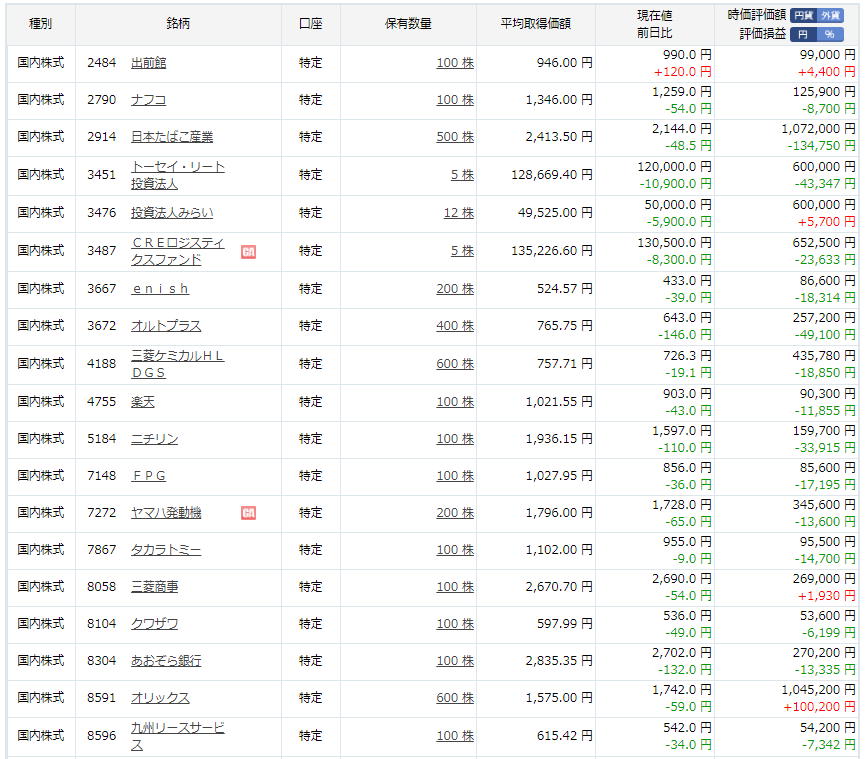The image size is (867, 759).
Task: Select the valuation 1,072,000 円
Action: click(818, 129)
